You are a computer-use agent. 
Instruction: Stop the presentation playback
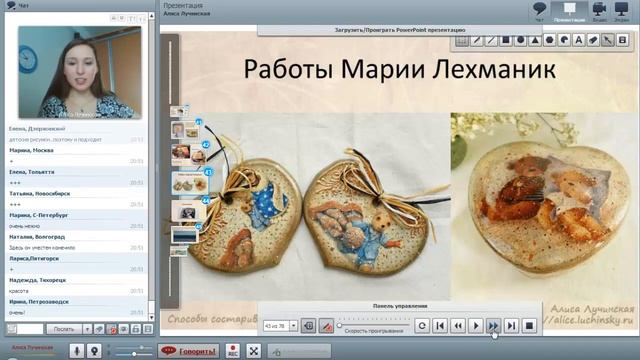[529, 326]
